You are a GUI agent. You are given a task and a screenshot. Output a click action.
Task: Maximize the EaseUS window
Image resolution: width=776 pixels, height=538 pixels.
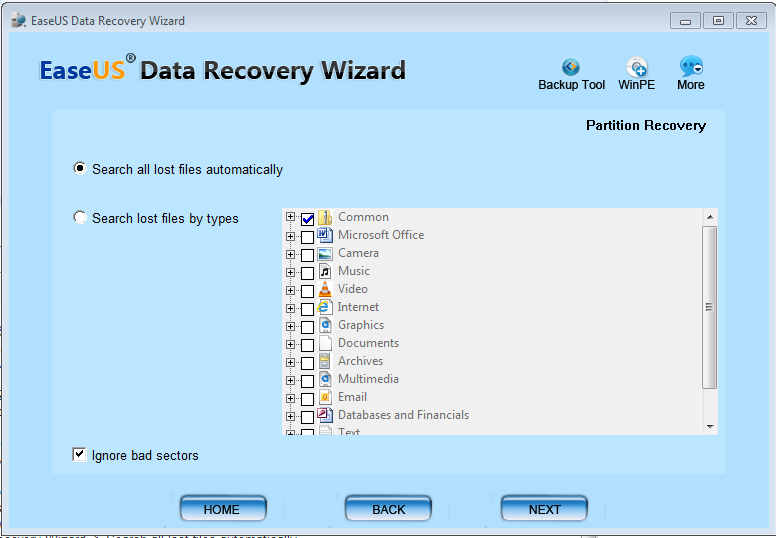(718, 21)
